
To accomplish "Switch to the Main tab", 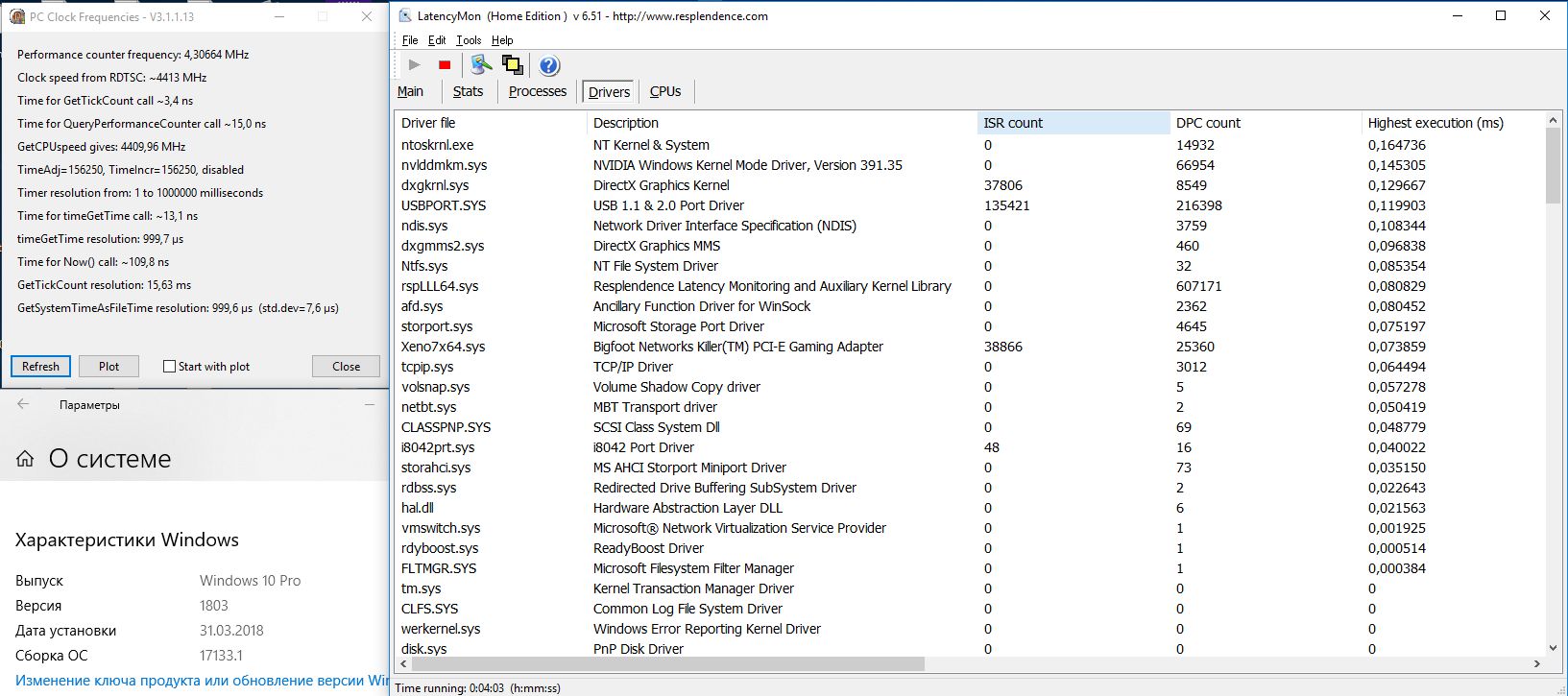I will (x=410, y=91).
